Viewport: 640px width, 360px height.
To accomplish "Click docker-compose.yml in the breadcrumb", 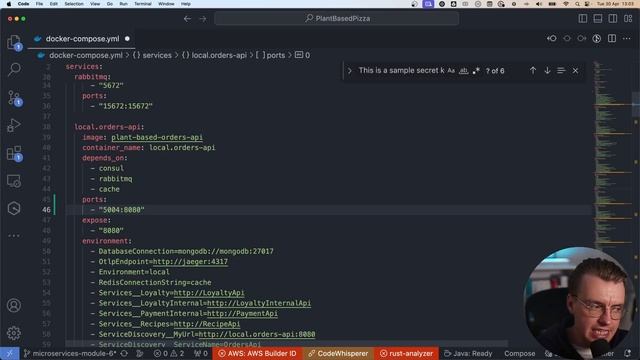I will (86, 55).
